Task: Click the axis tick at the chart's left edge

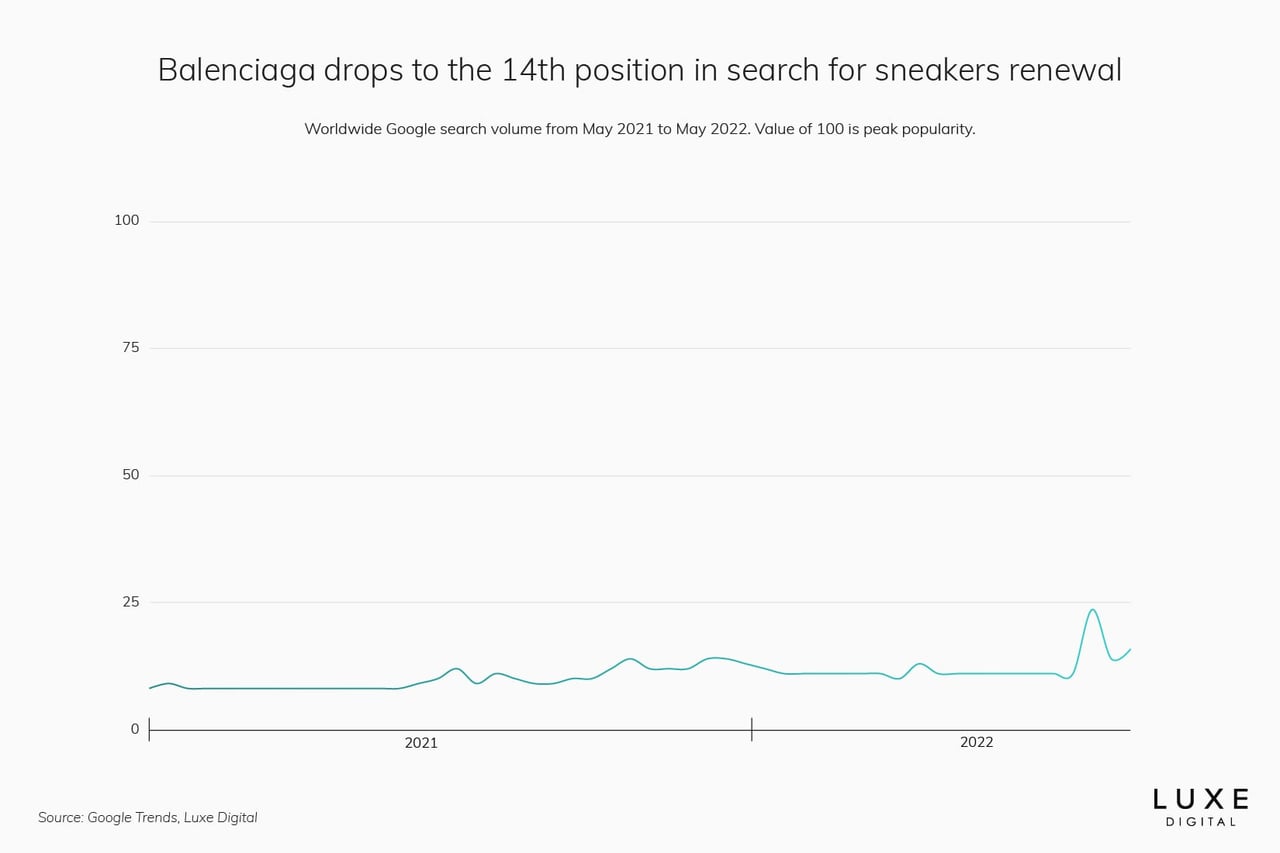Action: (x=149, y=729)
